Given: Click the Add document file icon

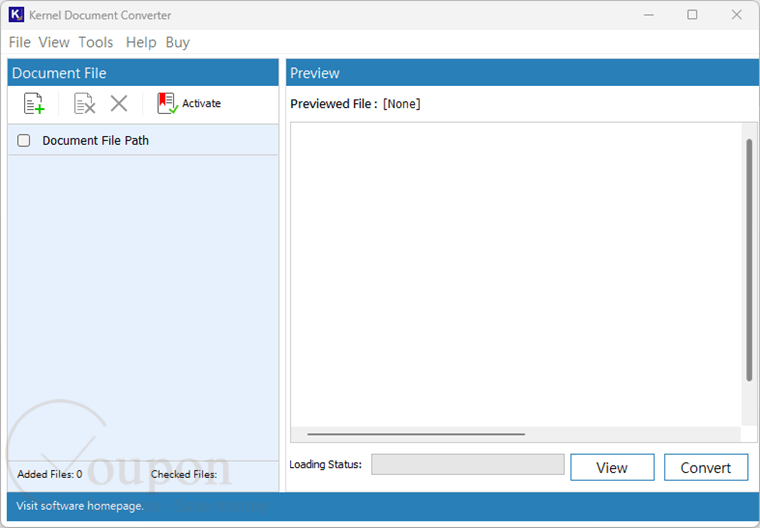Looking at the screenshot, I should pos(34,103).
